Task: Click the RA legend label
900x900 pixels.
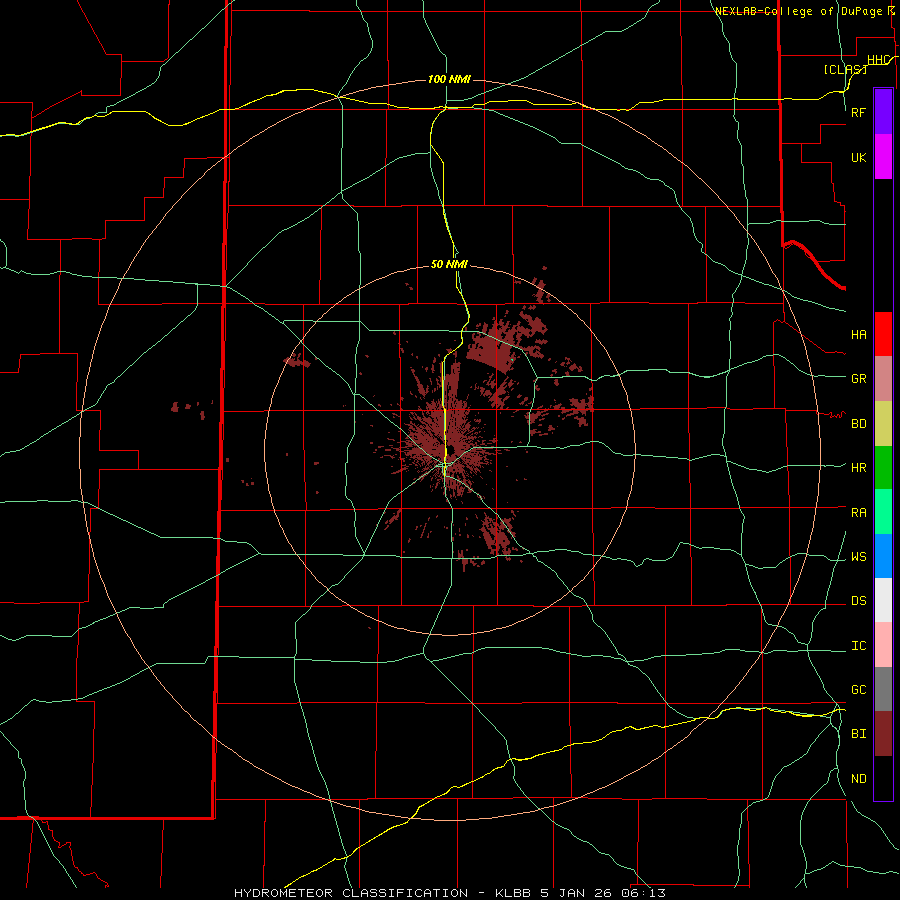Action: 858,513
